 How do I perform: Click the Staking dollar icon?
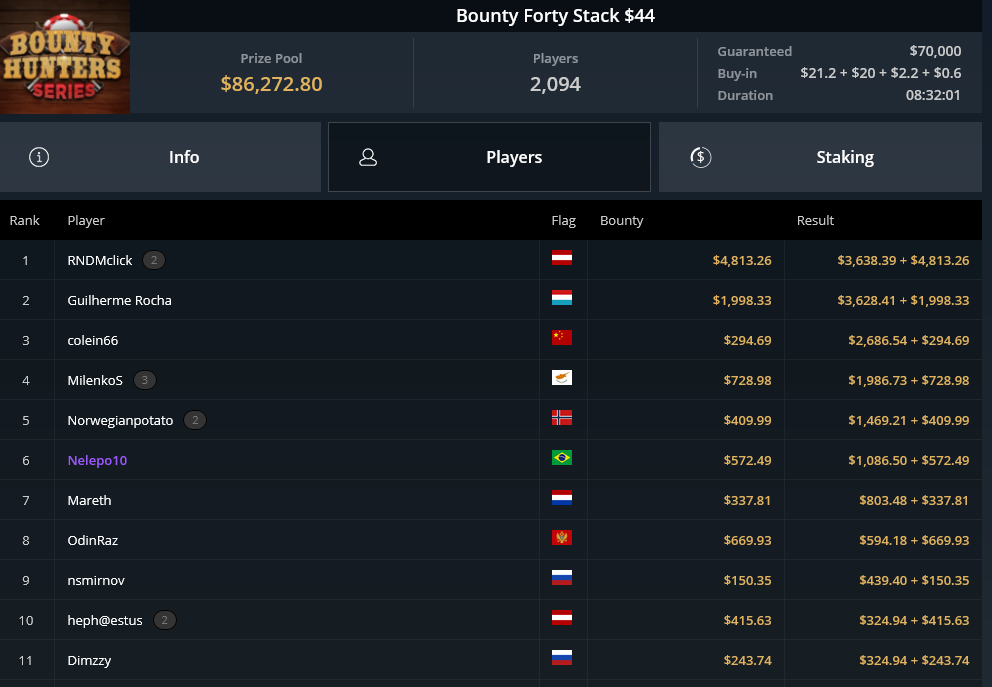(x=700, y=157)
